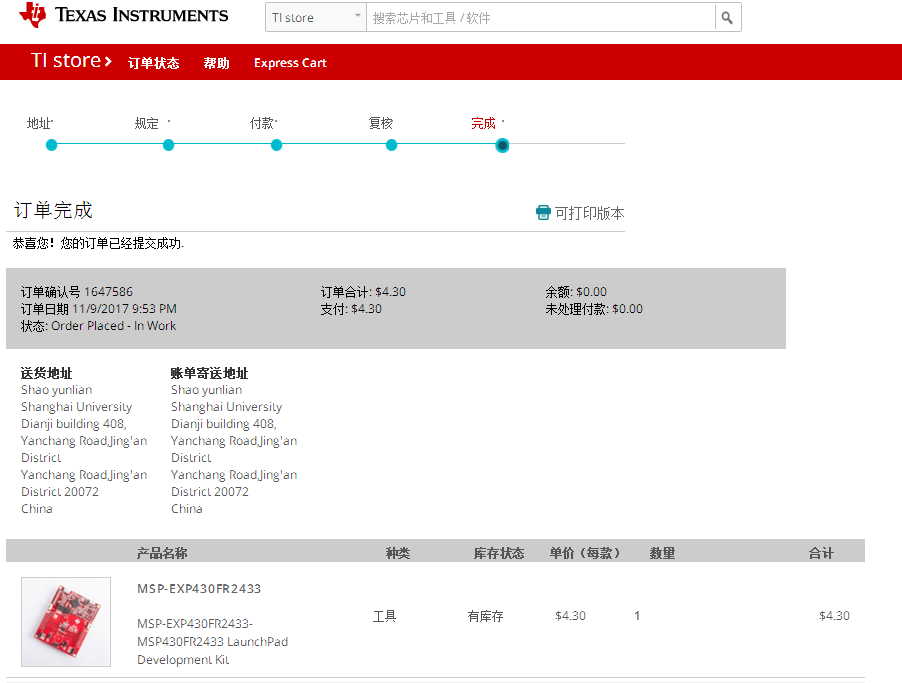The width and height of the screenshot is (902, 683).
Task: Click the 工具 category cell
Action: (385, 616)
